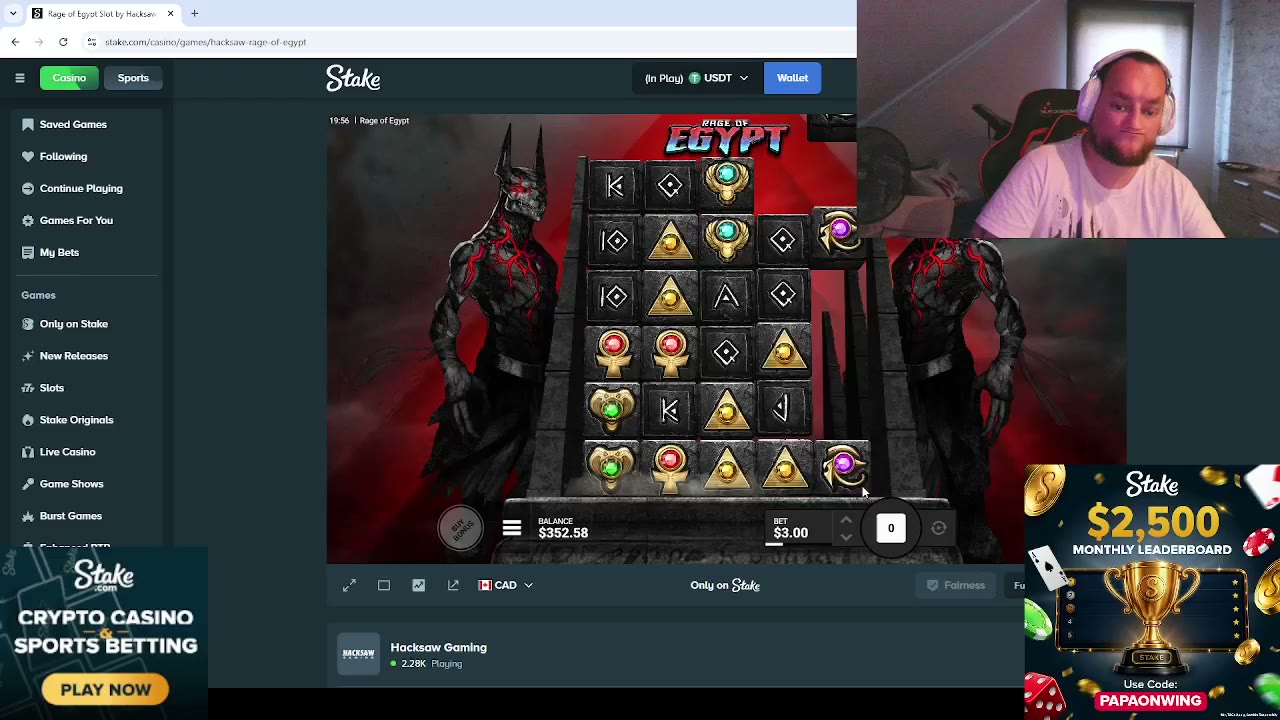Open Saved Games in the sidebar
This screenshot has width=1280, height=720.
(73, 124)
